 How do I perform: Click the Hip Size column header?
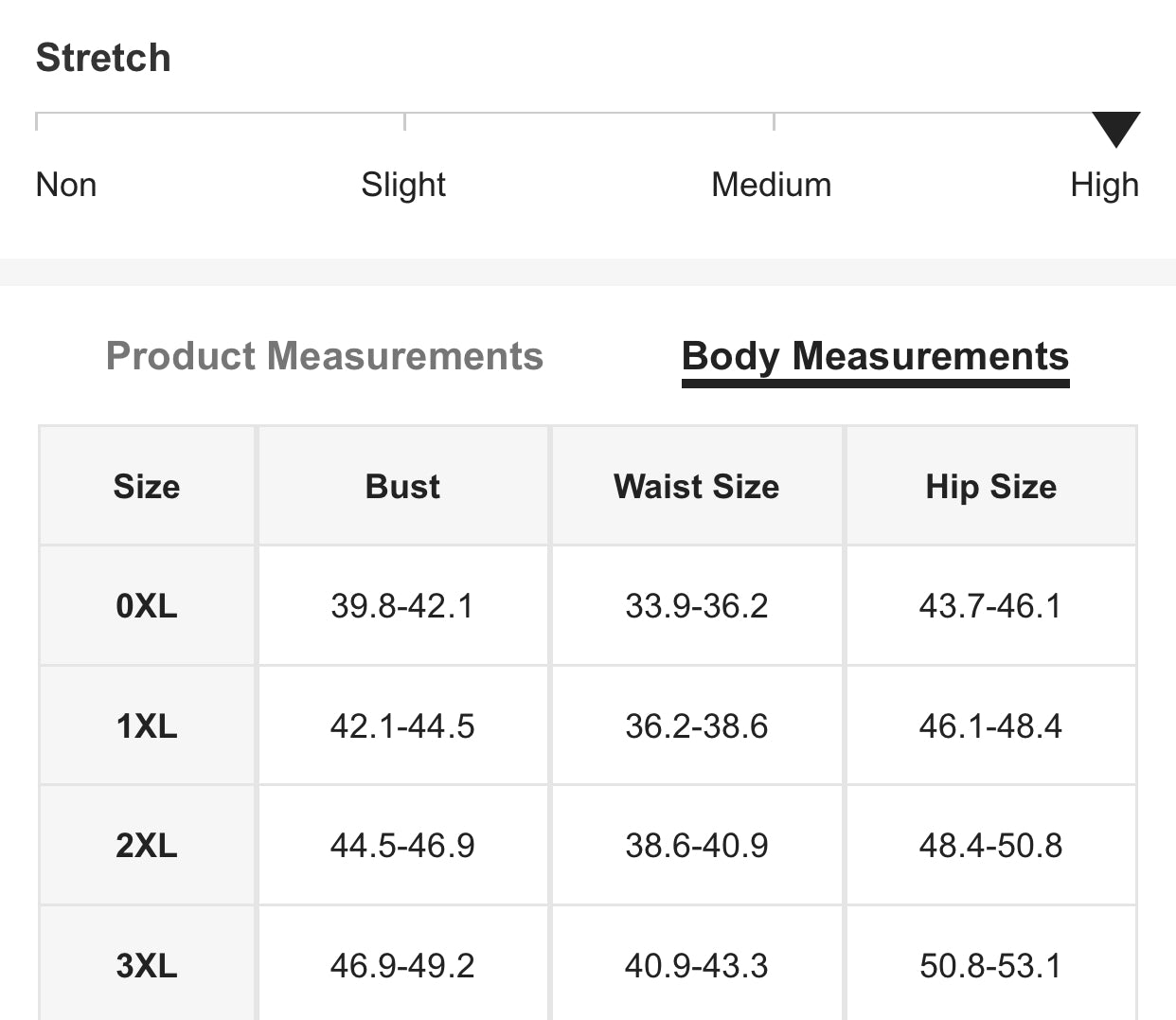[990, 486]
